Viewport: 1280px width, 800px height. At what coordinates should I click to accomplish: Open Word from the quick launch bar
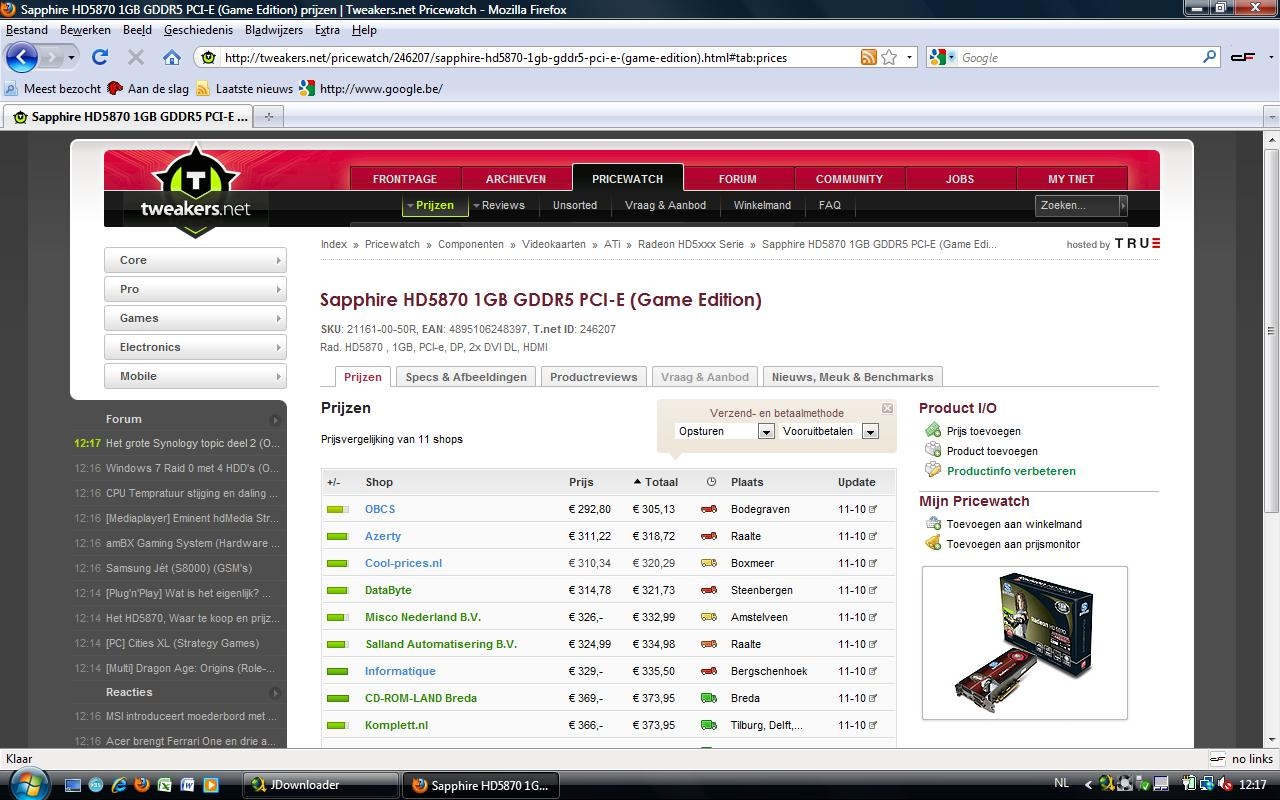188,785
